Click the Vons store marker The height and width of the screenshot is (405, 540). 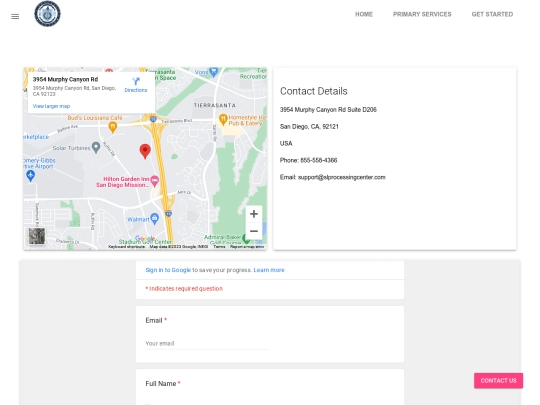(x=214, y=72)
